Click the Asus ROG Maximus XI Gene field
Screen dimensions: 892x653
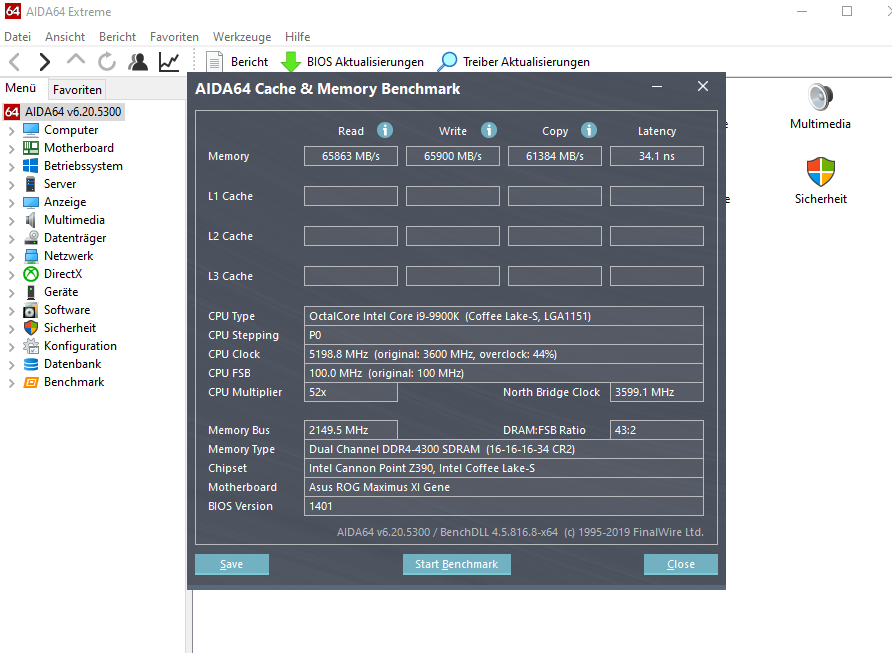(x=503, y=487)
